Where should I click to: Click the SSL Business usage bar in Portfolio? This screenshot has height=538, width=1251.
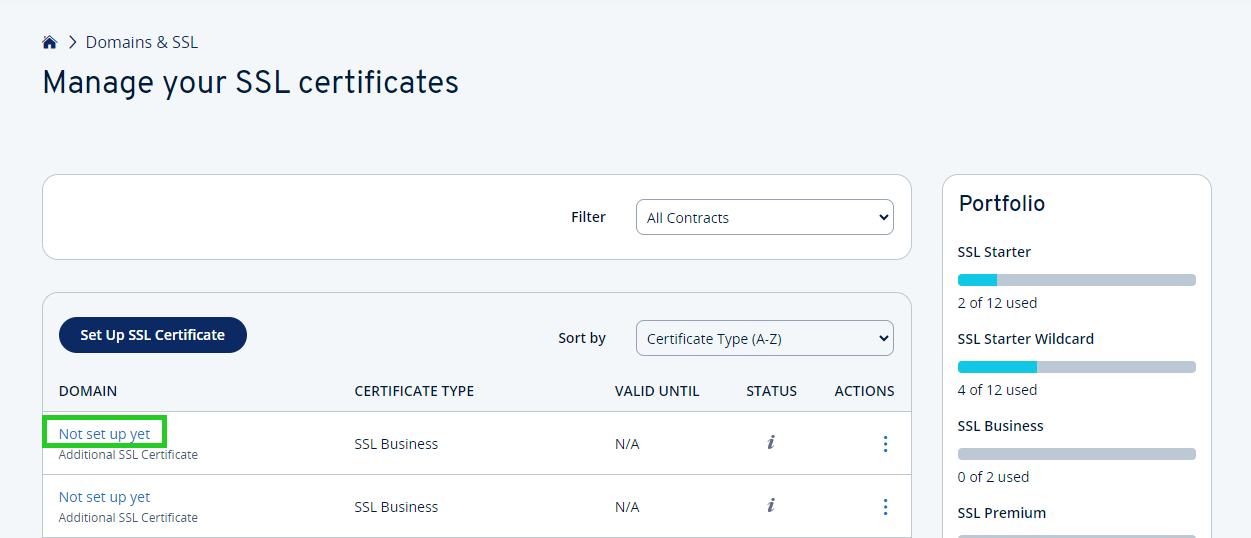[x=1076, y=454]
